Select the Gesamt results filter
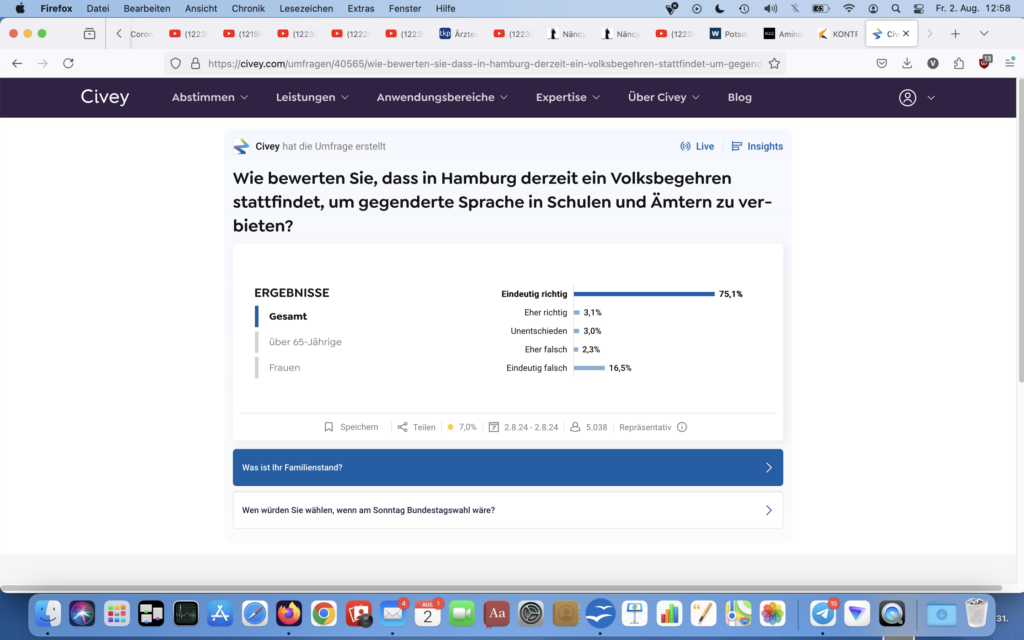Image resolution: width=1024 pixels, height=640 pixels. [x=288, y=316]
